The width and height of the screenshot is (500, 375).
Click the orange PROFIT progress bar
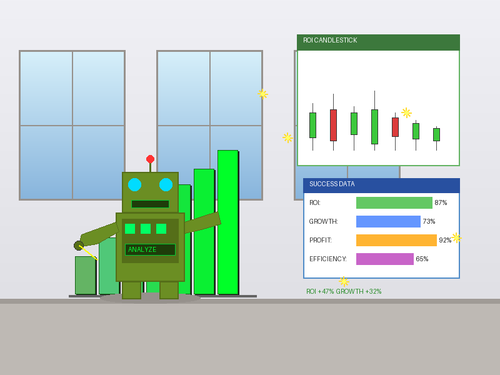click(396, 240)
